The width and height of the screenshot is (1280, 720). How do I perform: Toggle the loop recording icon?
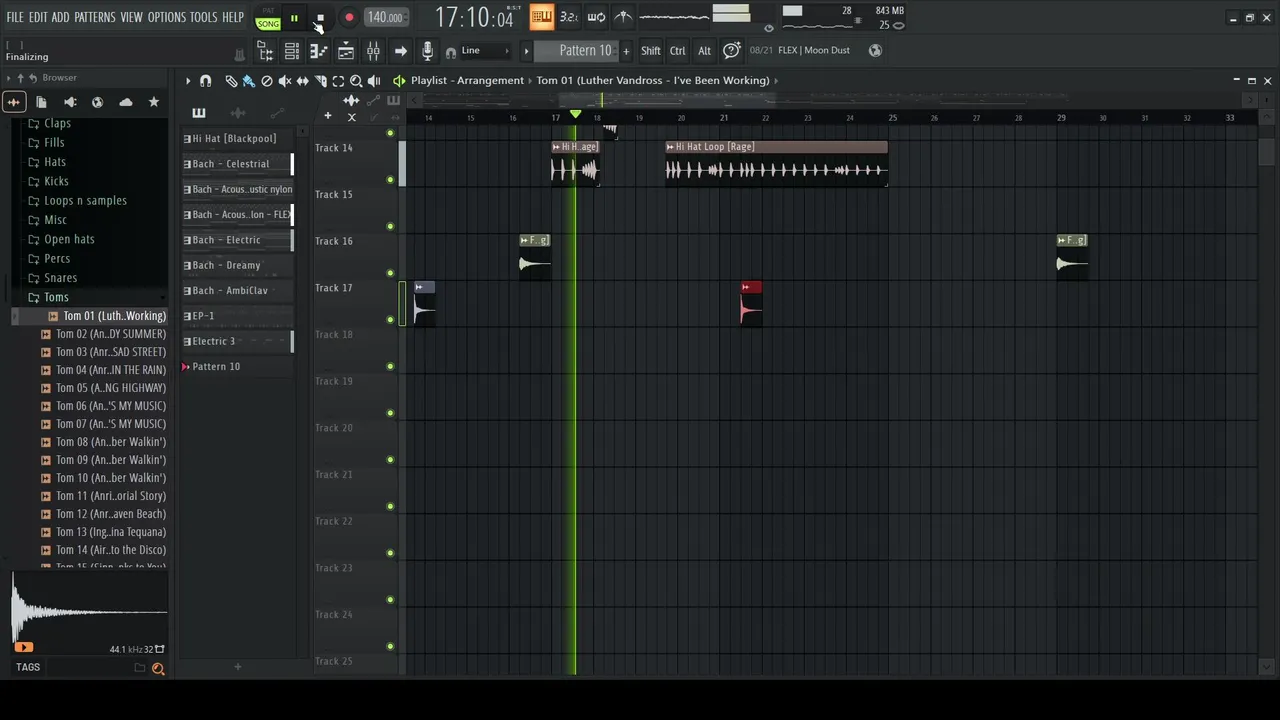pyautogui.click(x=596, y=17)
